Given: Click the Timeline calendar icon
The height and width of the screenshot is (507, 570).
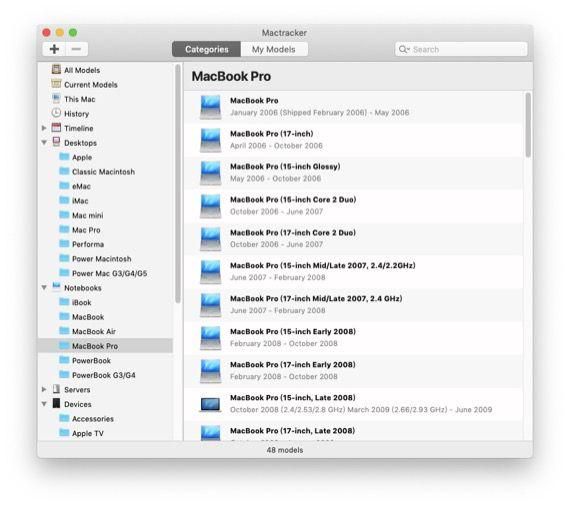Looking at the screenshot, I should pos(56,128).
